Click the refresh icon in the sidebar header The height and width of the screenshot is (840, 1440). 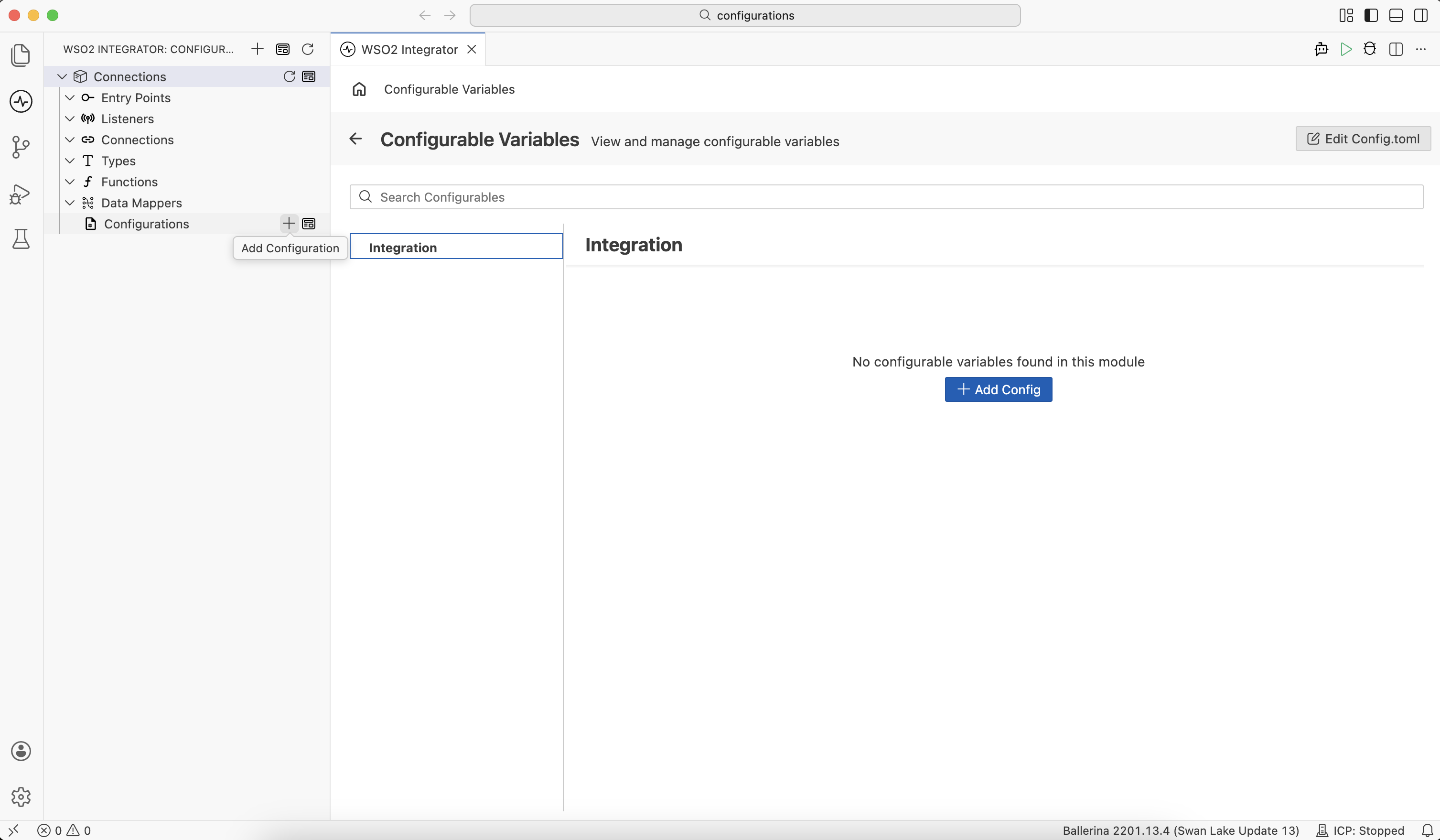pyautogui.click(x=308, y=49)
